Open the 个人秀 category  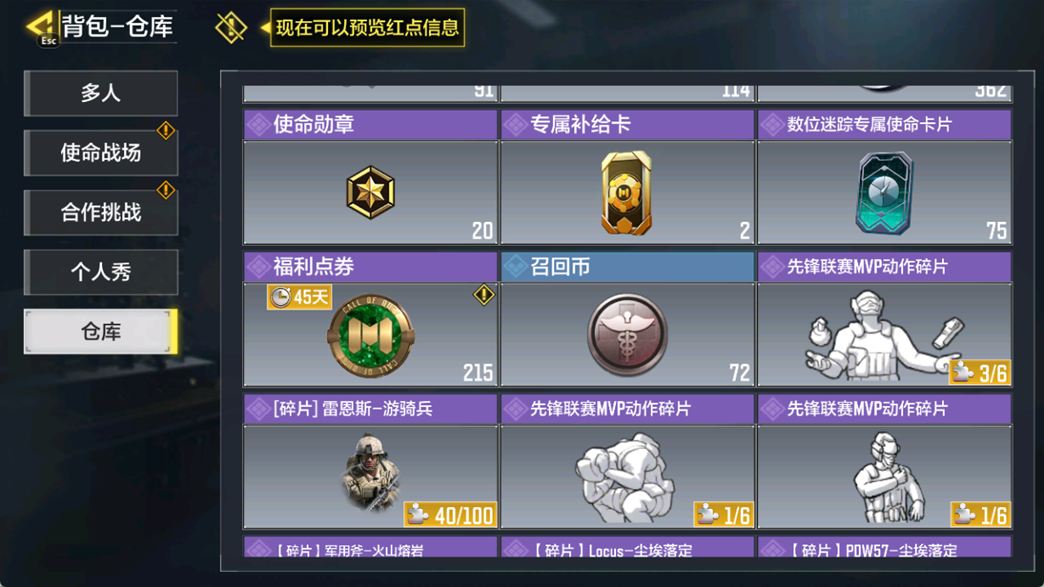101,272
